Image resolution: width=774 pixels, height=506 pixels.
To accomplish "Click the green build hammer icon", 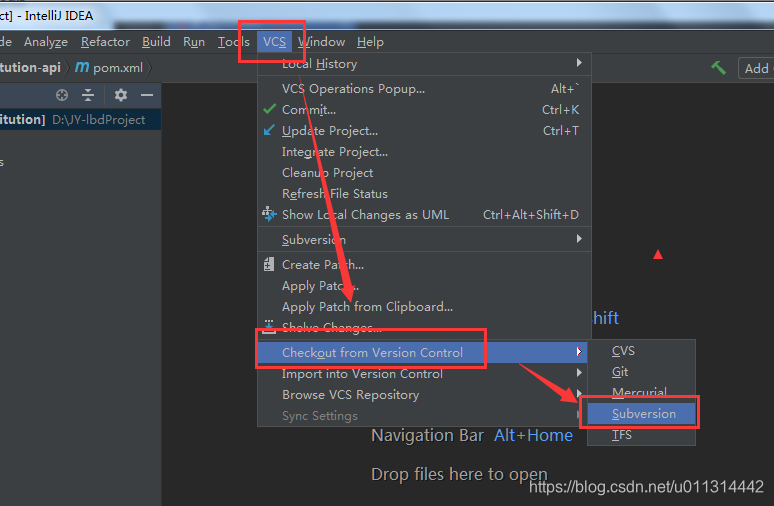I will (718, 68).
